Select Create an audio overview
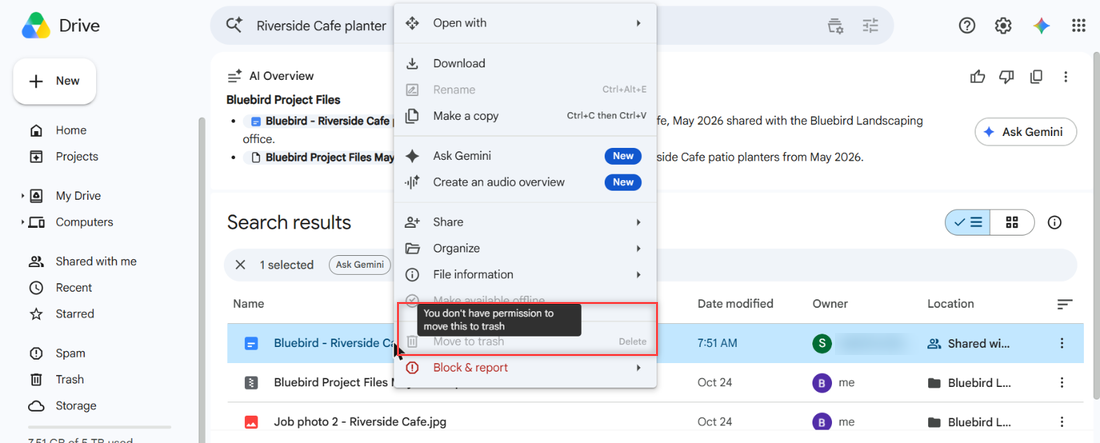 (x=525, y=182)
